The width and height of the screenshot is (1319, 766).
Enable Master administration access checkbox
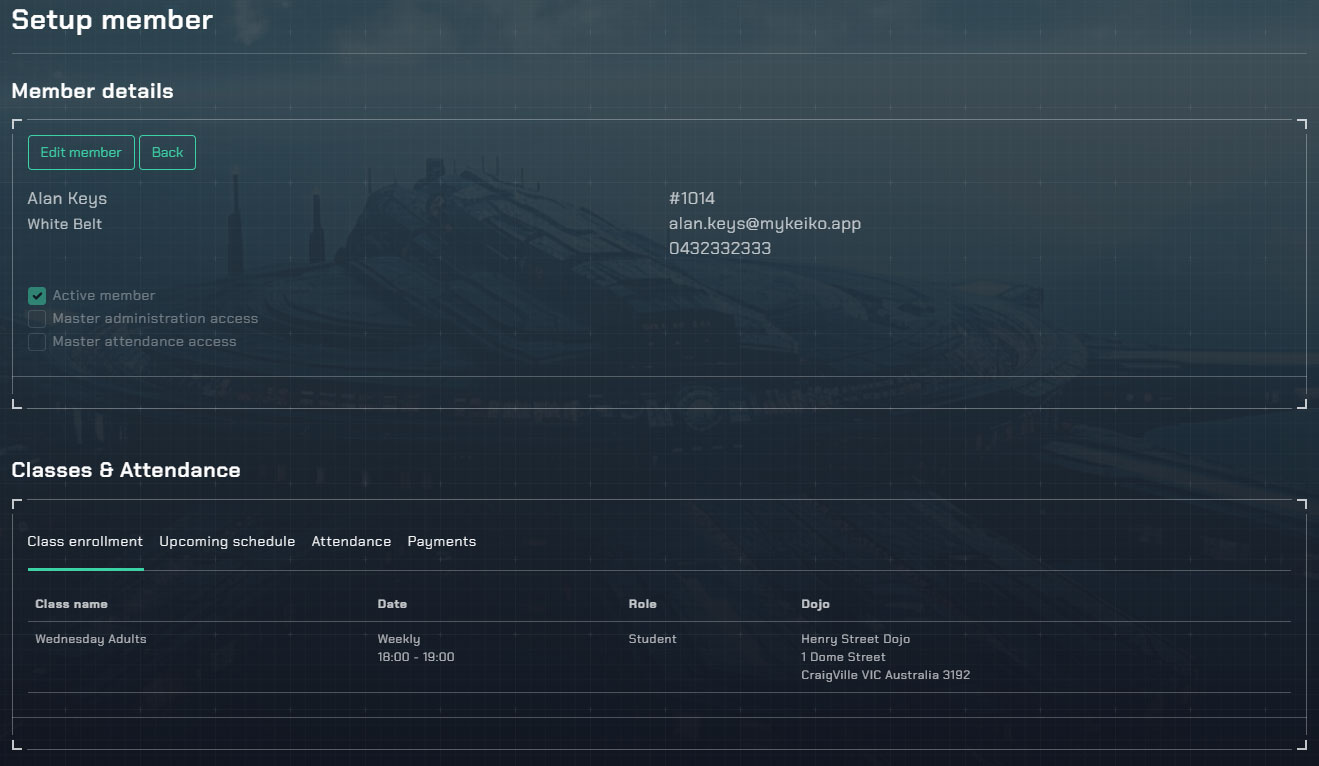[37, 319]
